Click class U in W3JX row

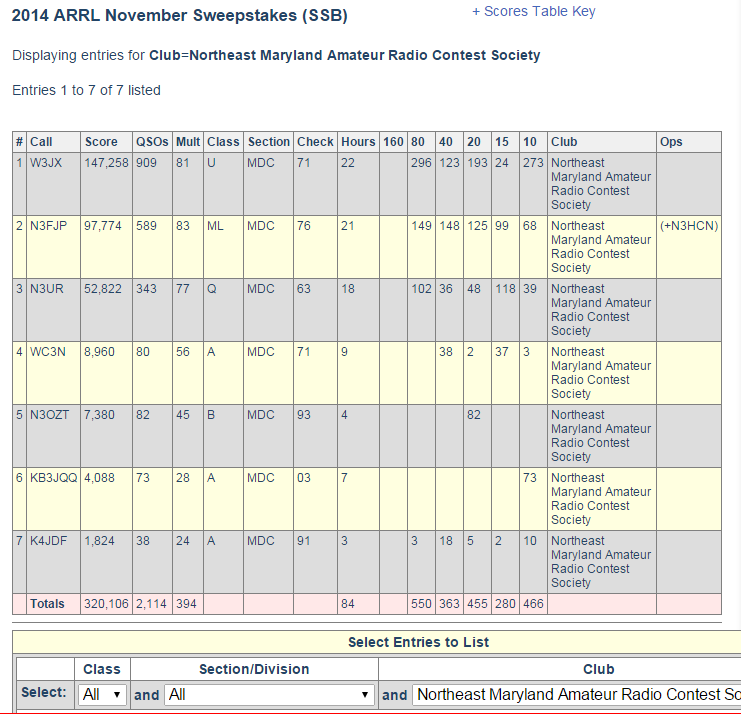click(x=211, y=163)
